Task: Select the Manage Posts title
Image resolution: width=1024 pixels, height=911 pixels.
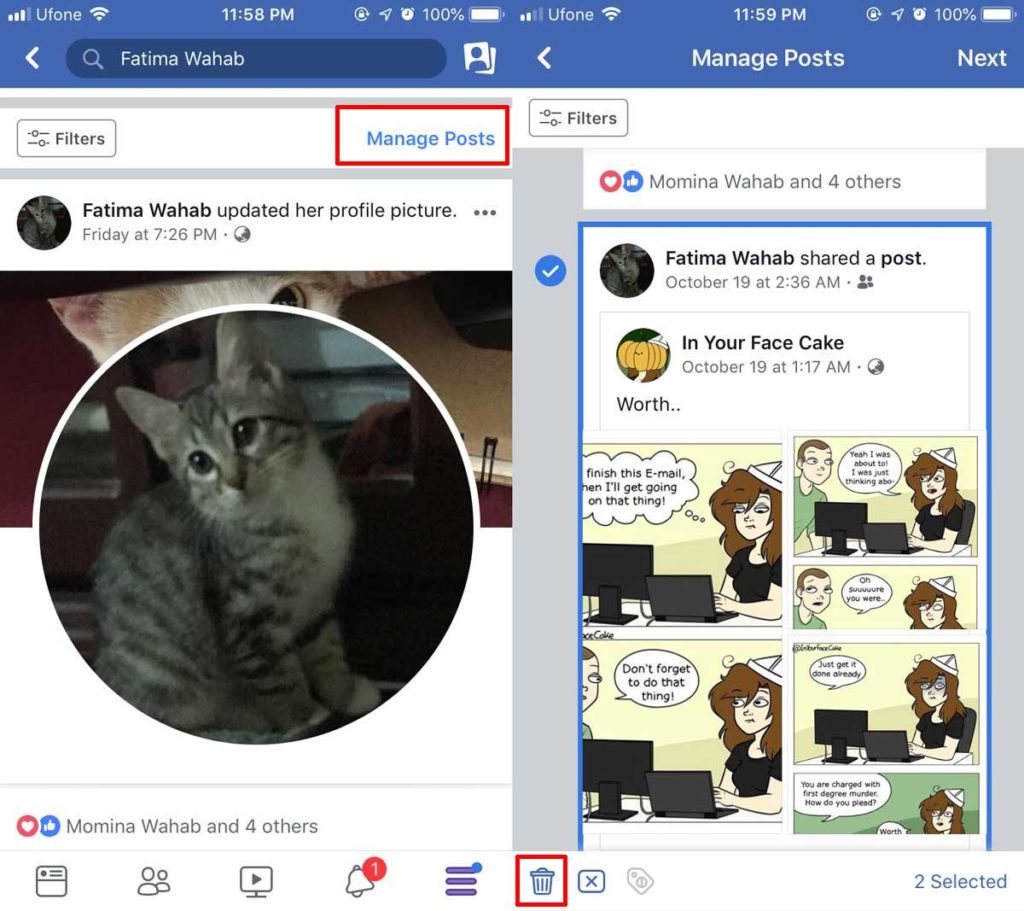Action: [767, 59]
